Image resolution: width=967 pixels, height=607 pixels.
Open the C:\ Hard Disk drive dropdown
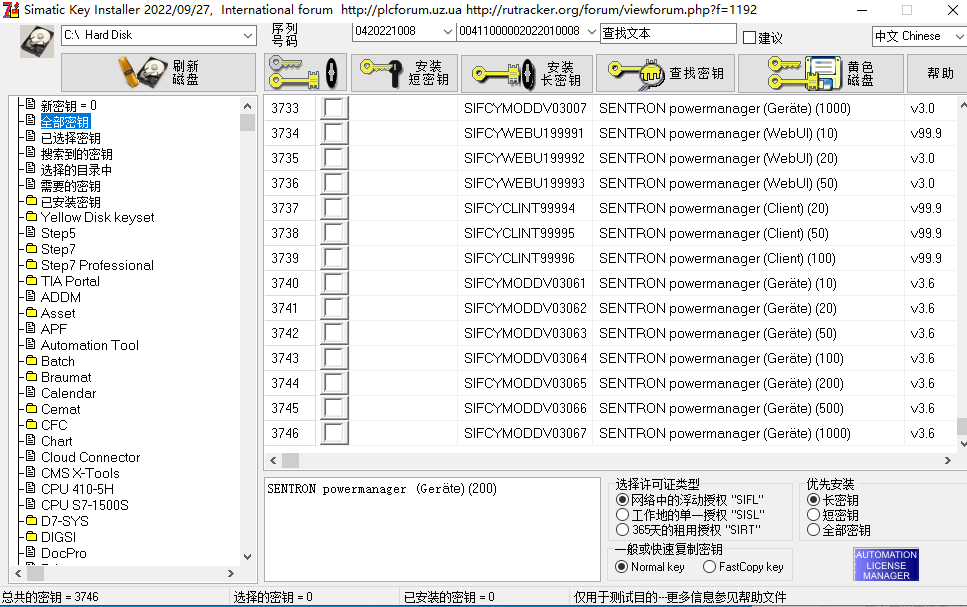pyautogui.click(x=158, y=35)
